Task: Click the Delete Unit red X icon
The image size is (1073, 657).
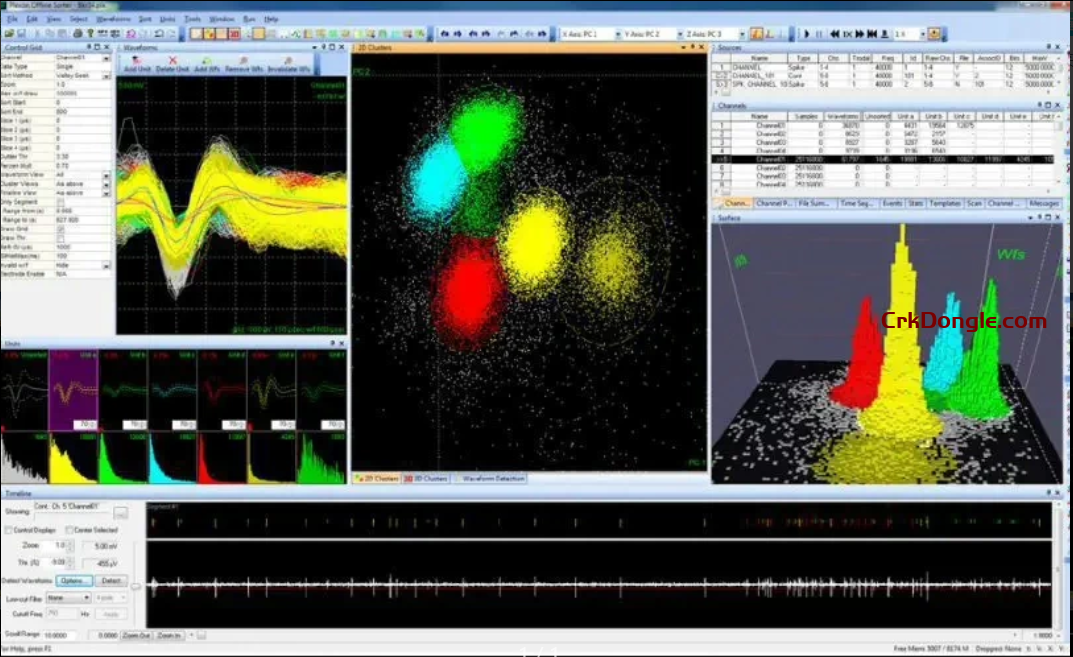Action: [173, 62]
